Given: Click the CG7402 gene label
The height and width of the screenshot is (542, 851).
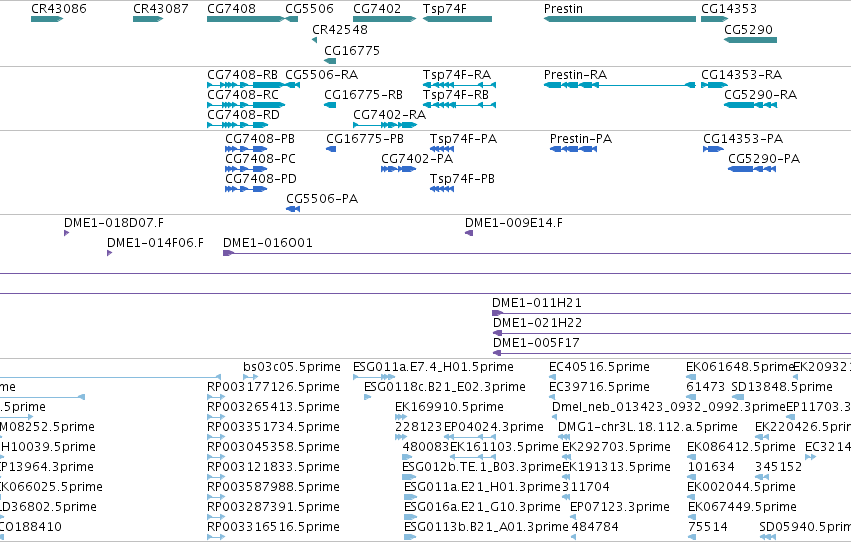Looking at the screenshot, I should click(377, 9).
